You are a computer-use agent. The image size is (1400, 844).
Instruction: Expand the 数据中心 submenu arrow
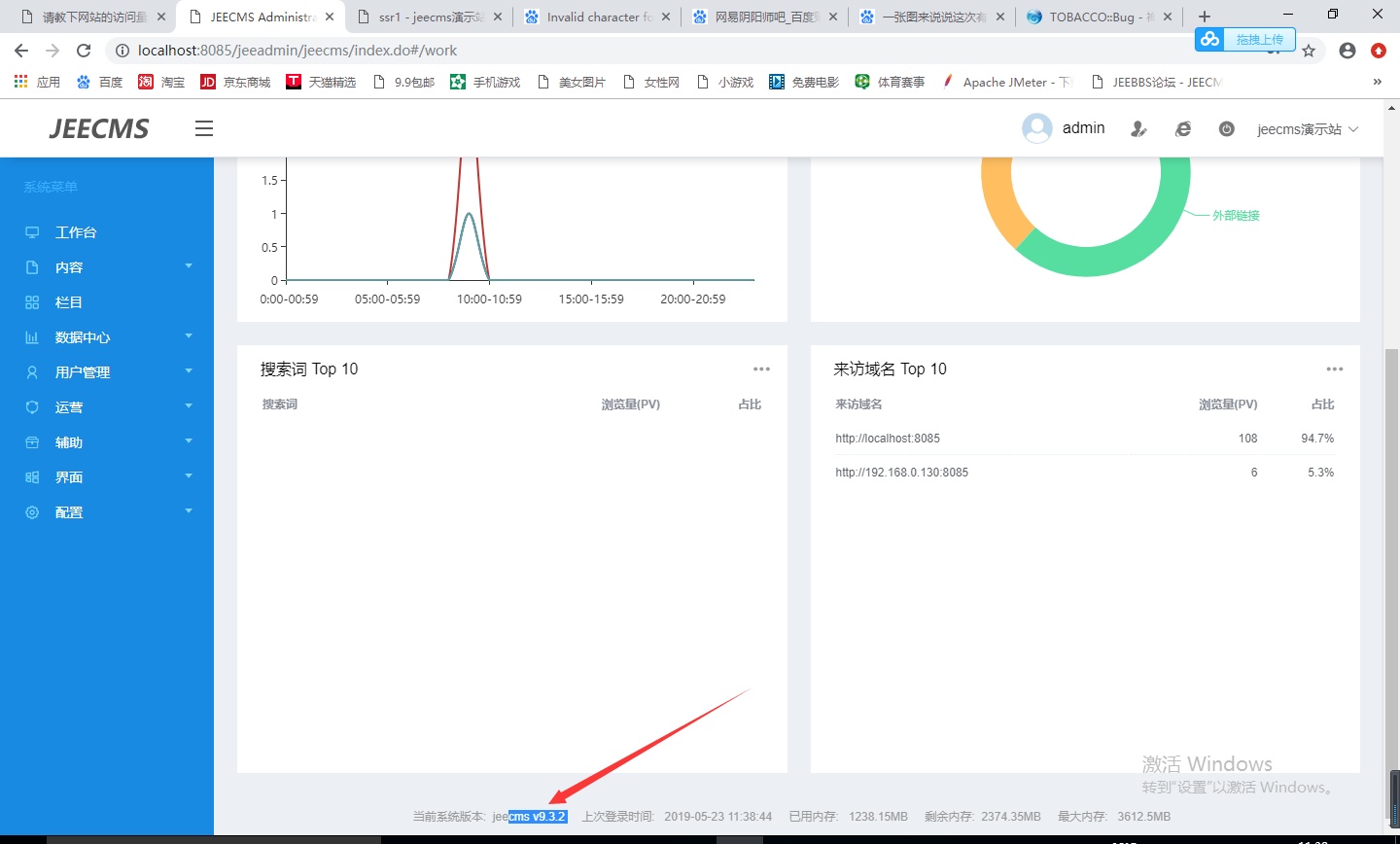pyautogui.click(x=189, y=336)
